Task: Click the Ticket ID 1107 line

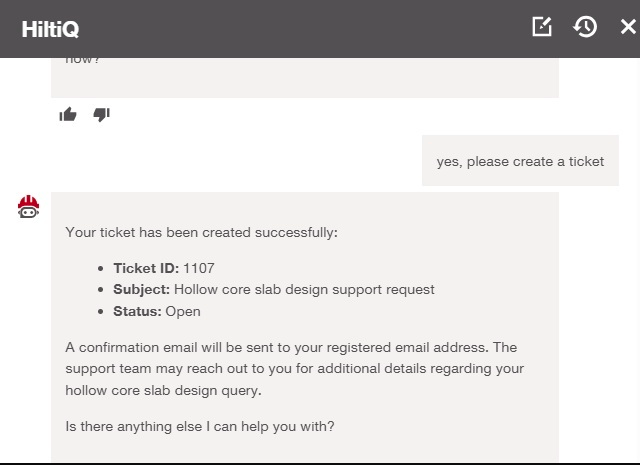Action: (x=164, y=268)
